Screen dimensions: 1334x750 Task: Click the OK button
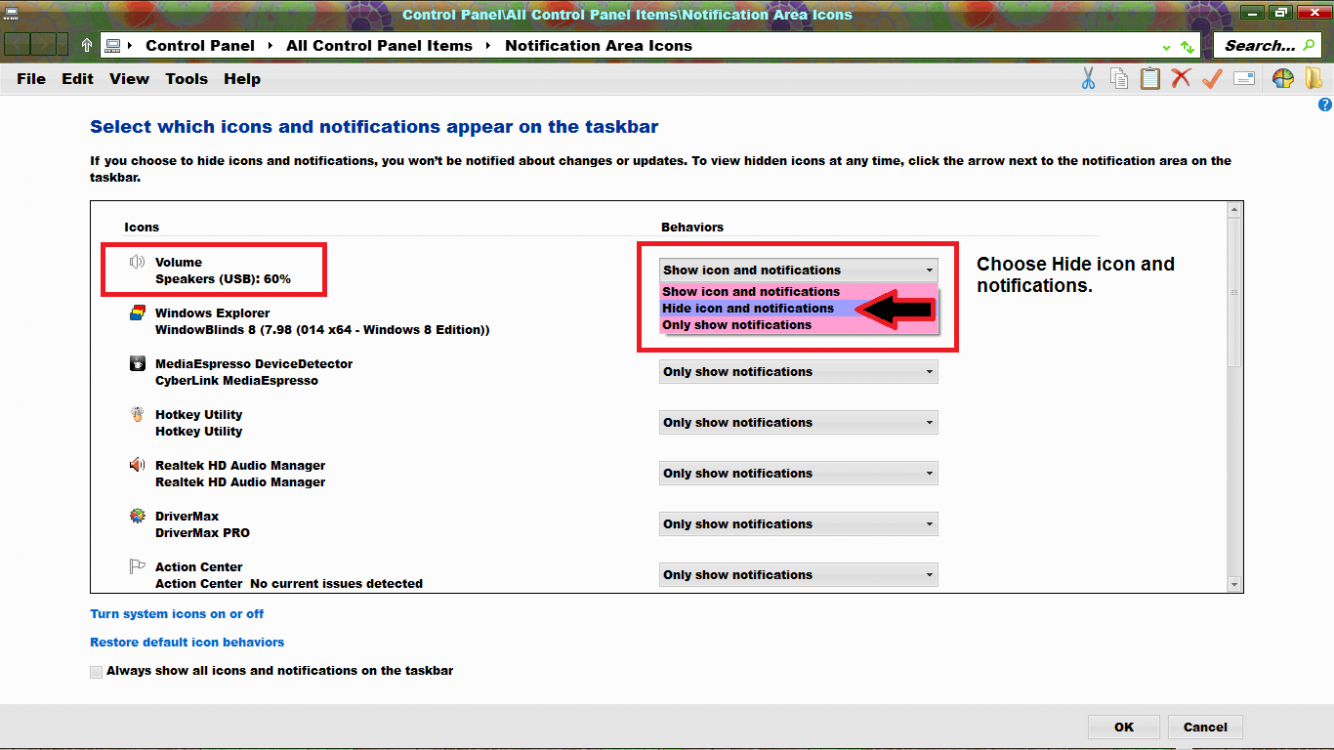(x=1124, y=727)
